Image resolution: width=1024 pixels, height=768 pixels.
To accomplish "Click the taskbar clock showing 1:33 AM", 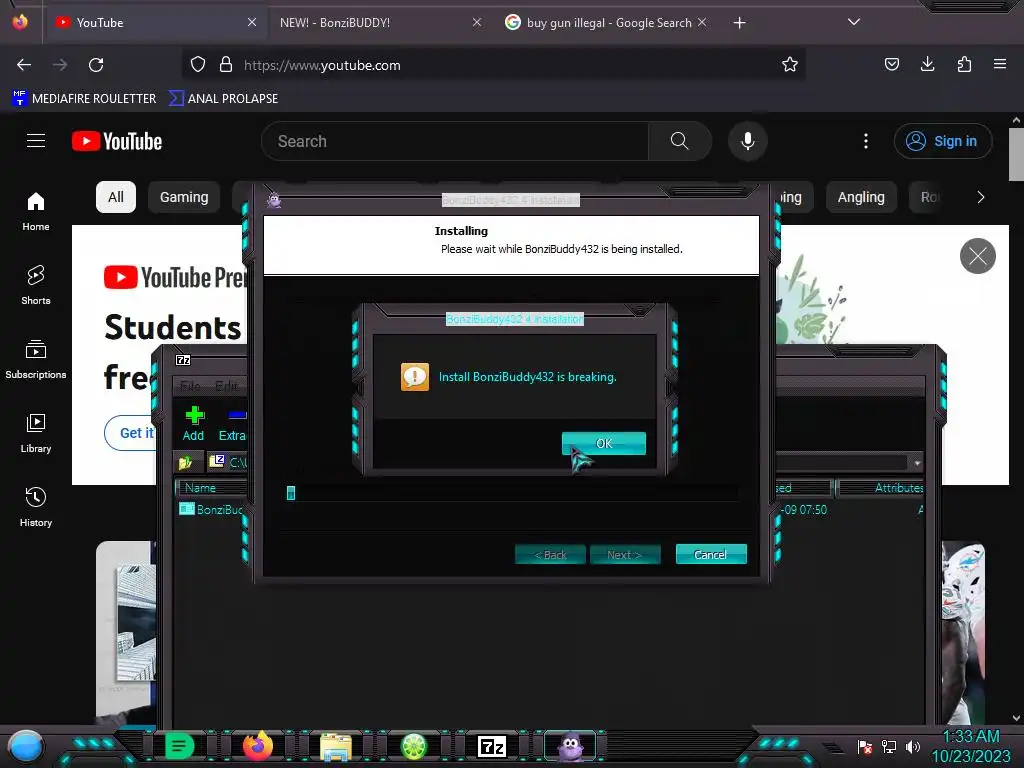I will pyautogui.click(x=970, y=746).
